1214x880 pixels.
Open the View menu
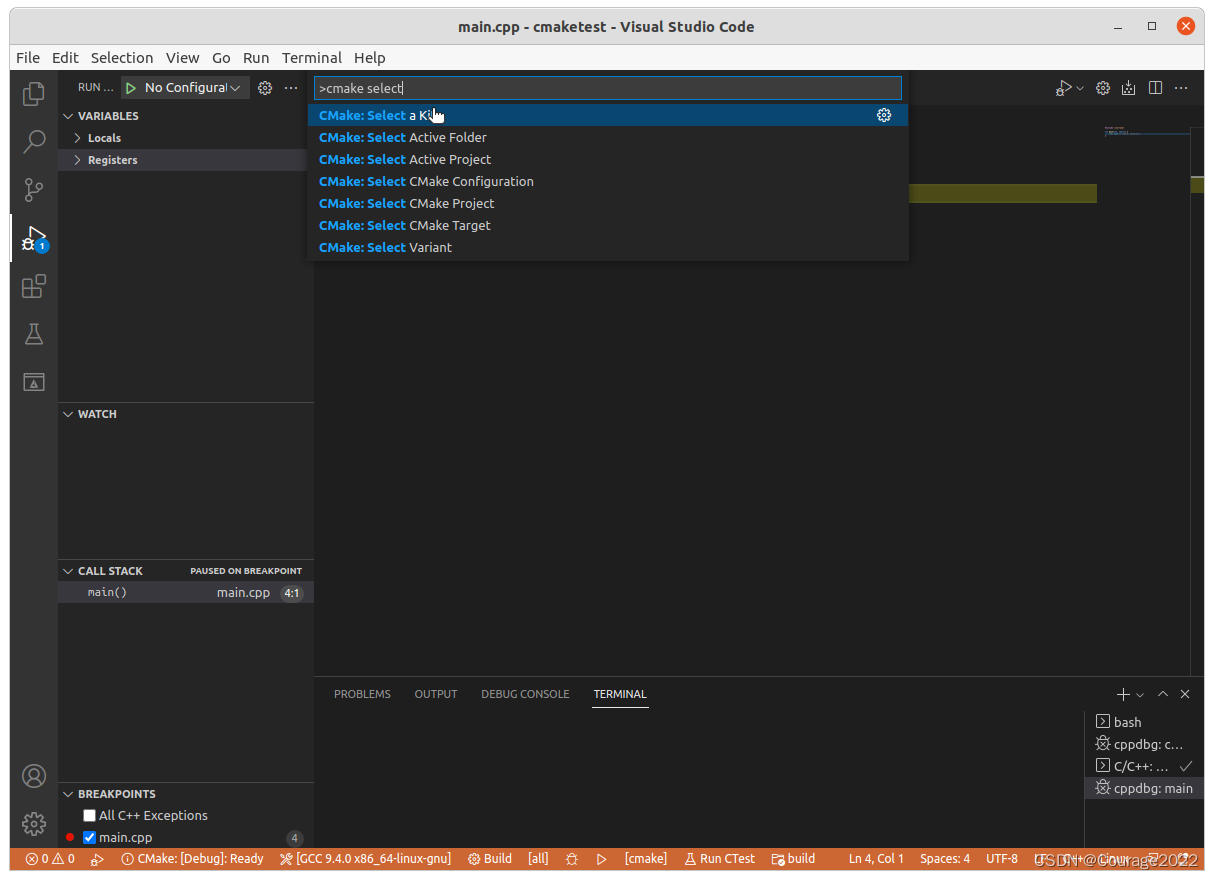pos(183,58)
